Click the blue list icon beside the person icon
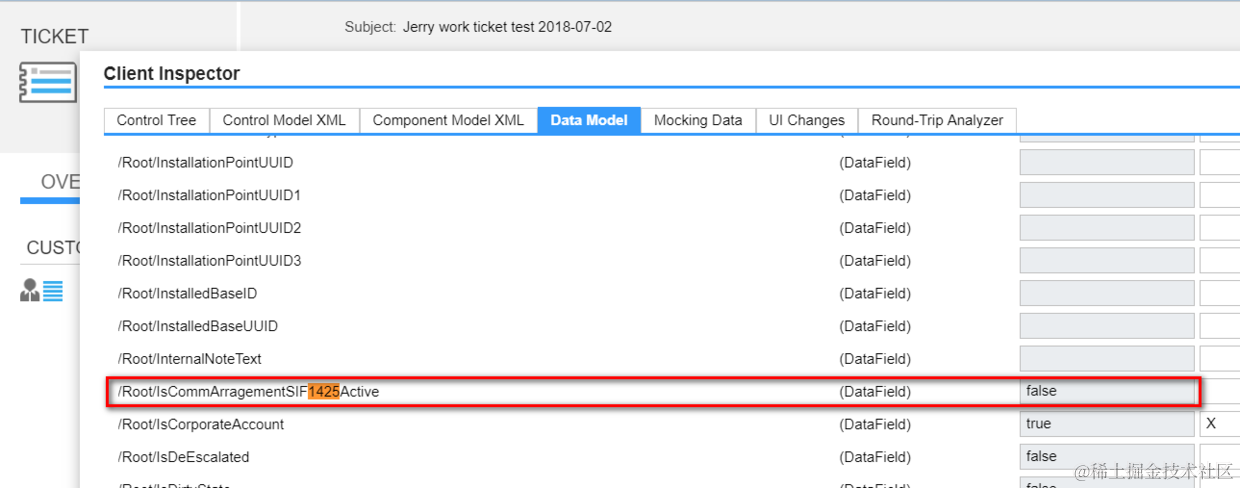Image resolution: width=1240 pixels, height=488 pixels. (53, 291)
